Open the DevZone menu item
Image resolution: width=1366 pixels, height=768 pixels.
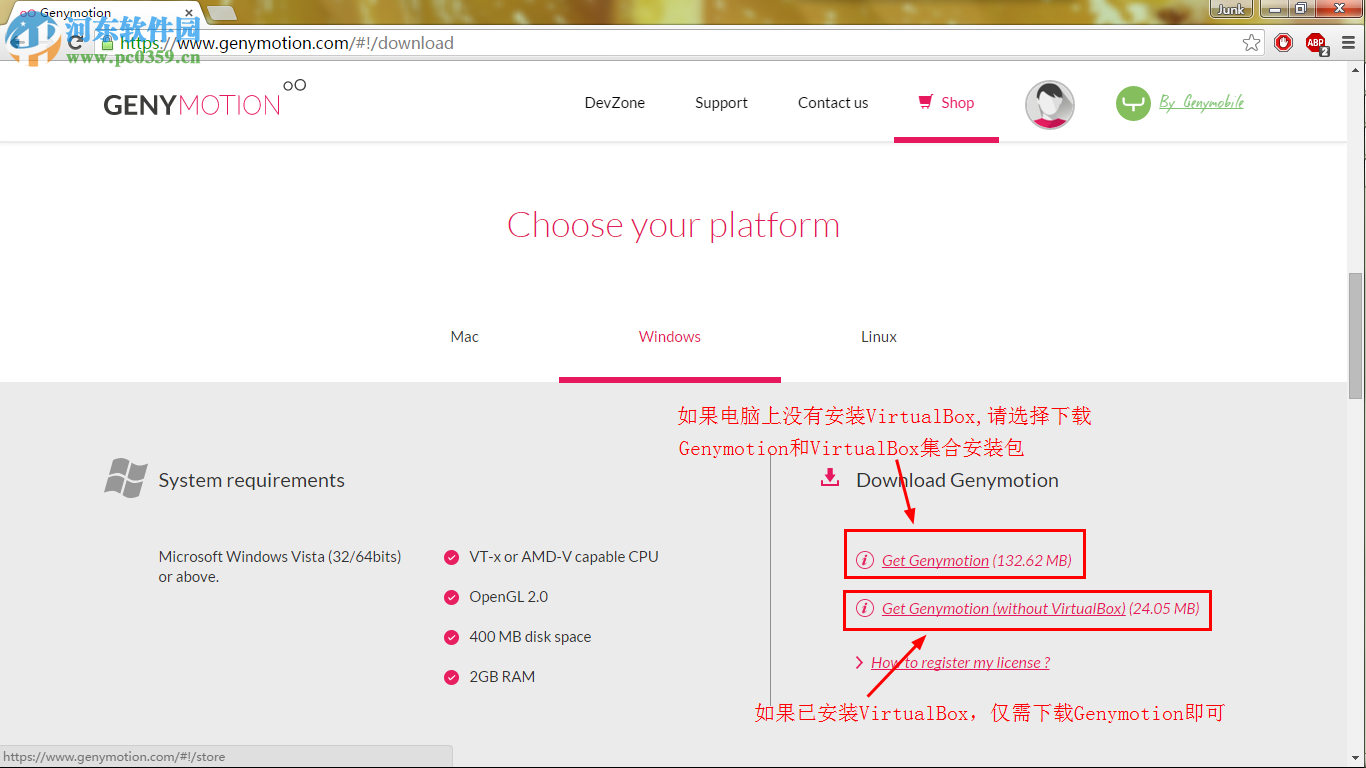click(x=614, y=103)
